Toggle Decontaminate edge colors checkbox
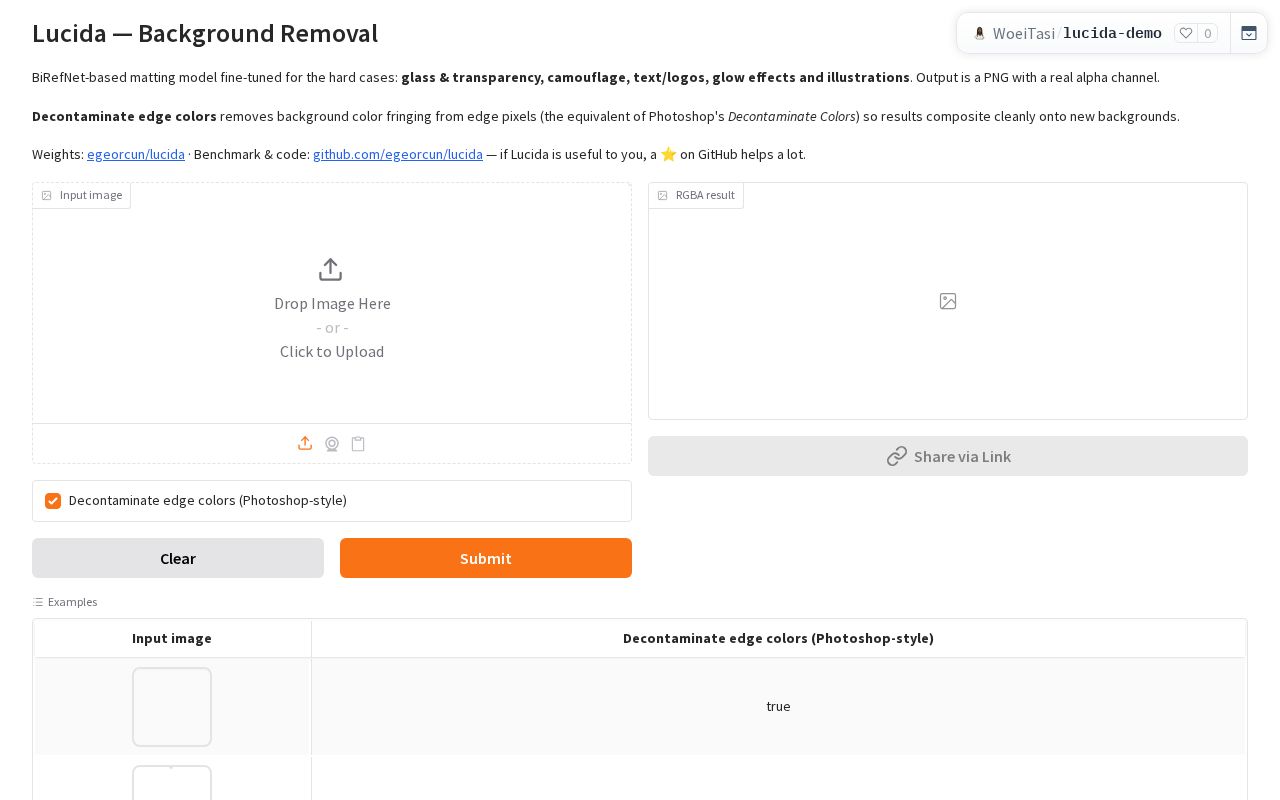The image size is (1280, 800). (x=53, y=501)
